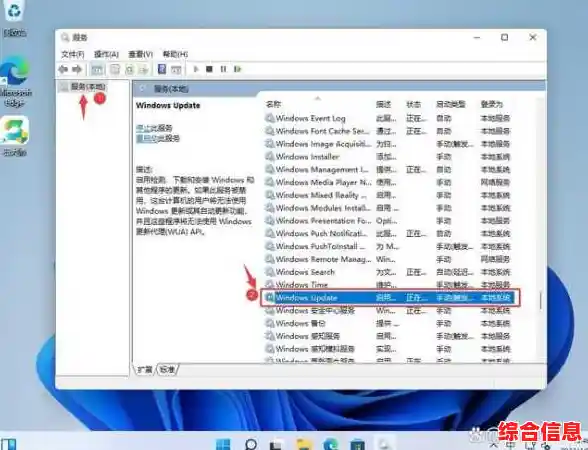
Task: Sort by the 描述 column header
Action: (x=384, y=104)
